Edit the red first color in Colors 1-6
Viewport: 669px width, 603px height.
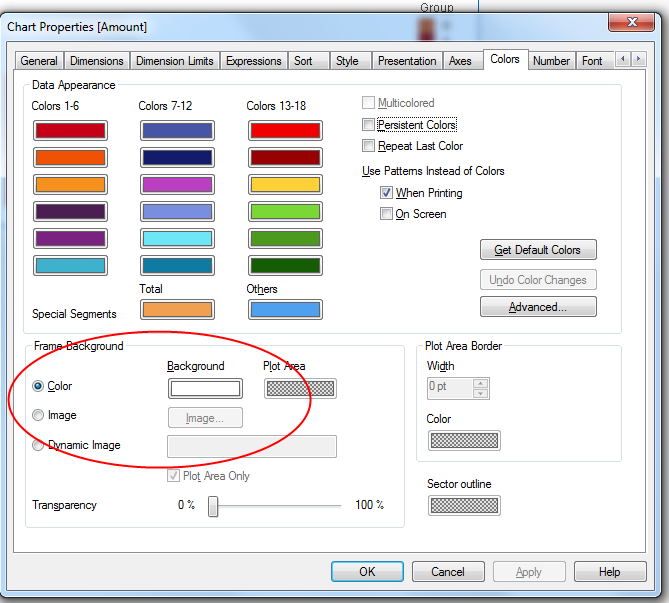click(70, 131)
